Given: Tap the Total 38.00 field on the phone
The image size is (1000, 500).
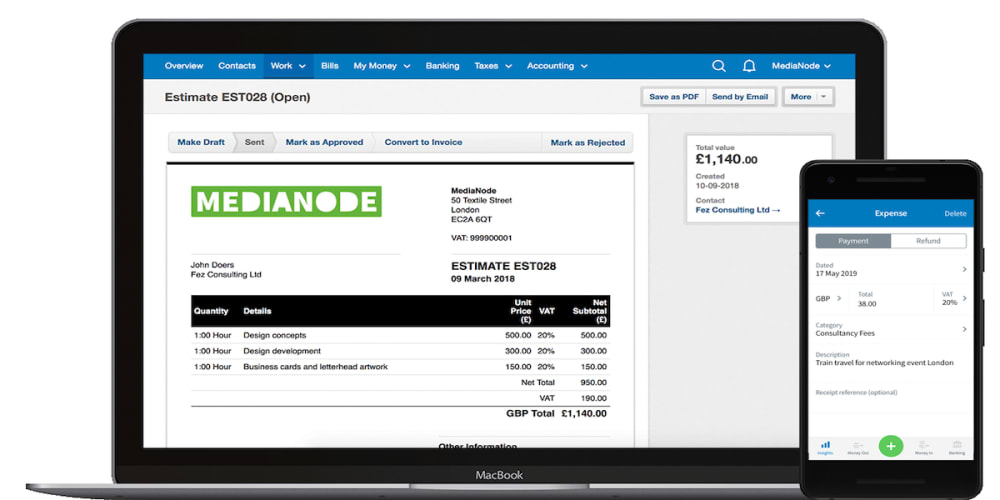Looking at the screenshot, I should tap(893, 299).
